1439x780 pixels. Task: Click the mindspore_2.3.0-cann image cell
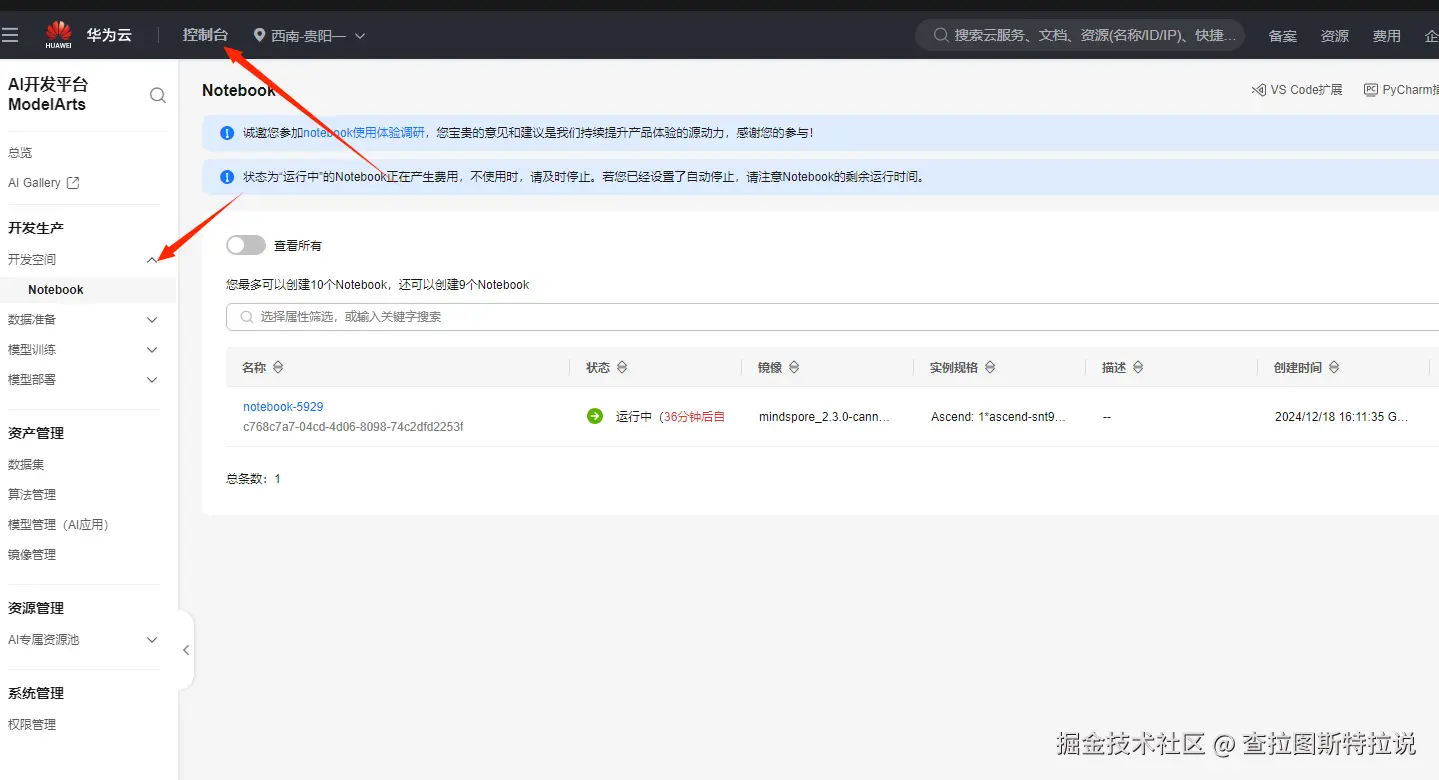click(824, 417)
